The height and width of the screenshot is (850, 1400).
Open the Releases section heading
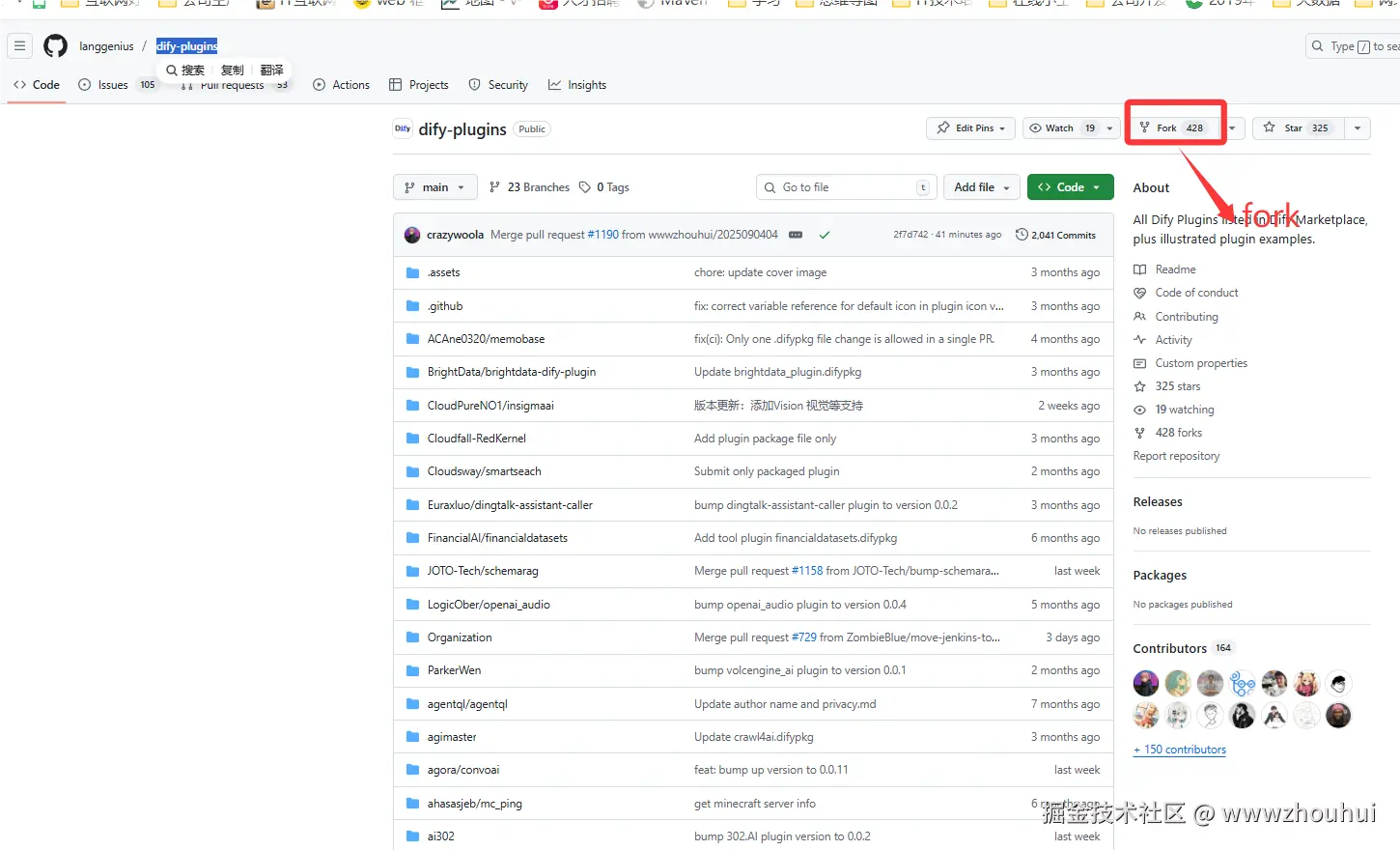coord(1158,502)
